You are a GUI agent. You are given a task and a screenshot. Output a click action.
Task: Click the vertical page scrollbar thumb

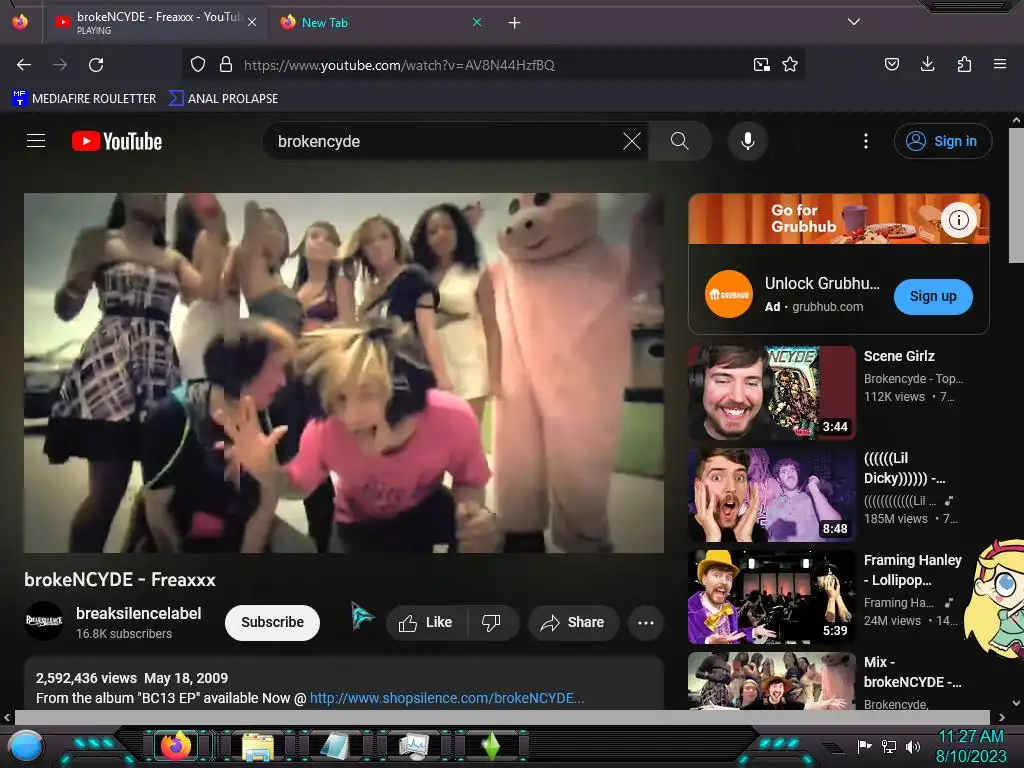[x=1016, y=196]
